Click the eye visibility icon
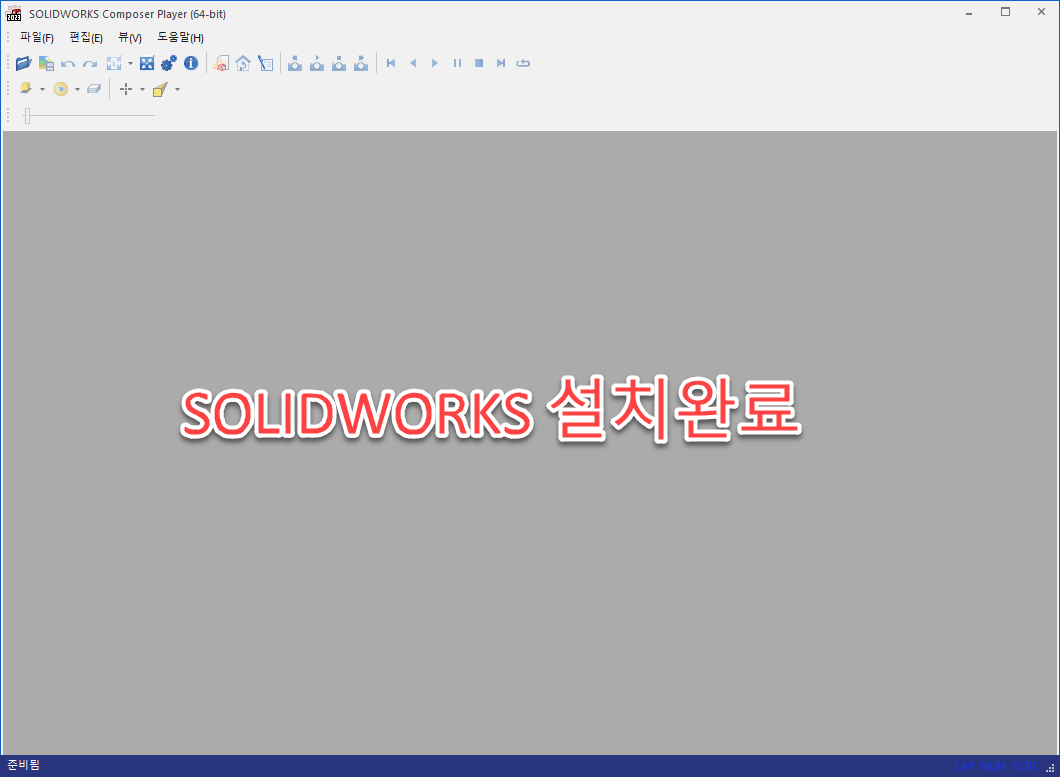Viewport: 1060px width, 777px height. point(61,89)
